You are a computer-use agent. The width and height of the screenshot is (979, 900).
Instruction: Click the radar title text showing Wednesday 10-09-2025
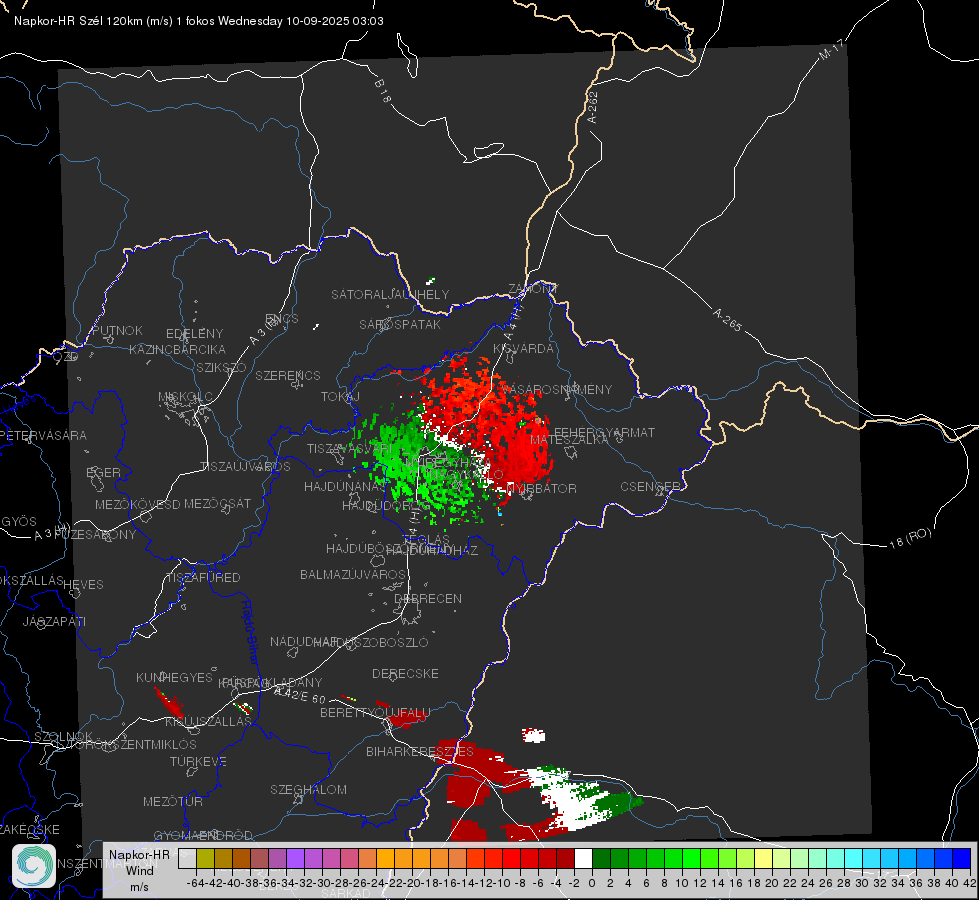click(x=199, y=21)
